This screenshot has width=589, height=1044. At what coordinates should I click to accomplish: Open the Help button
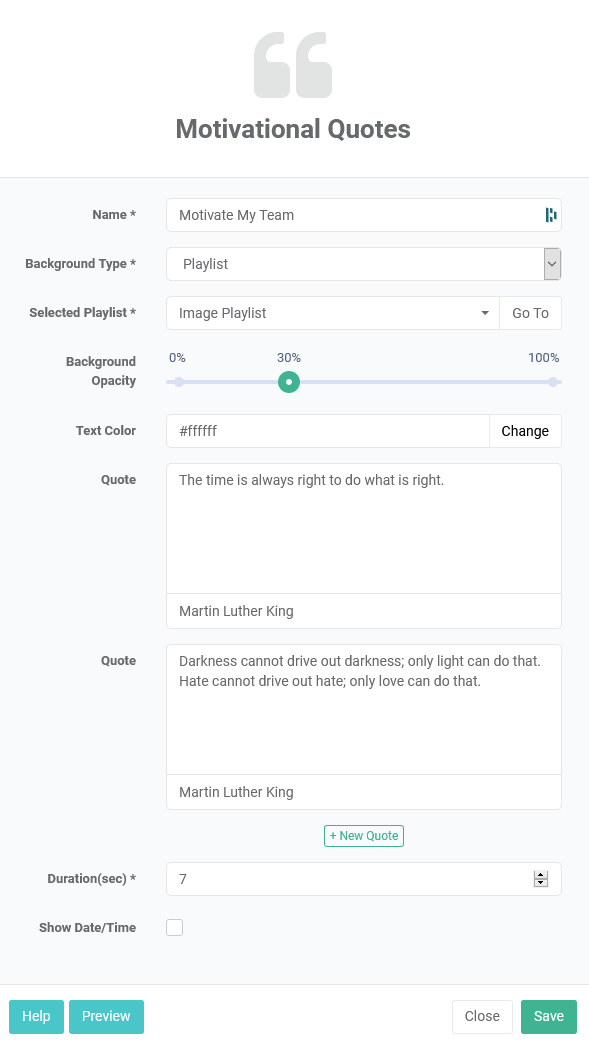tap(37, 1017)
